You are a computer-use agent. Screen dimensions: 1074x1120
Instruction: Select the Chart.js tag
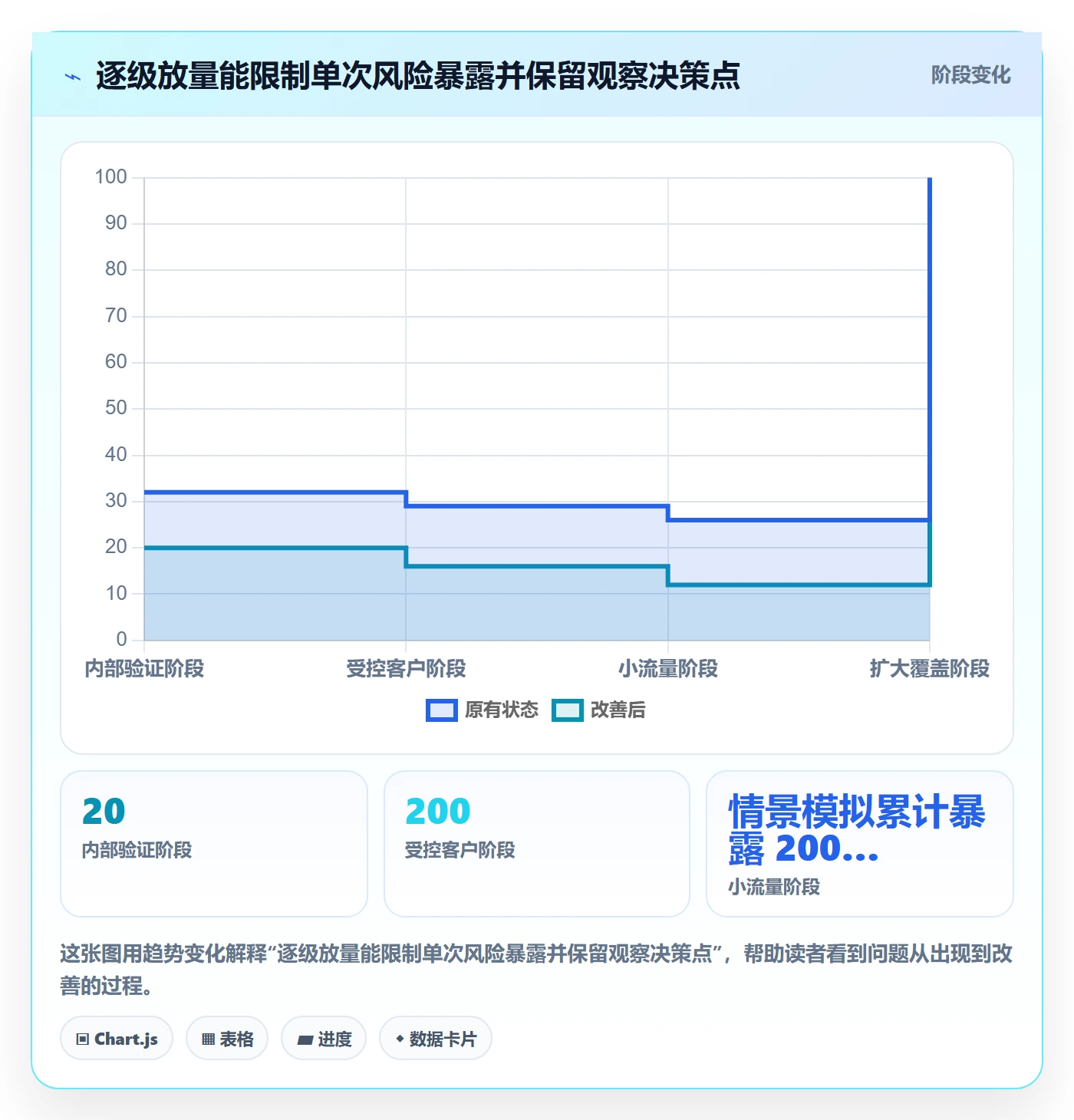coord(117,1039)
